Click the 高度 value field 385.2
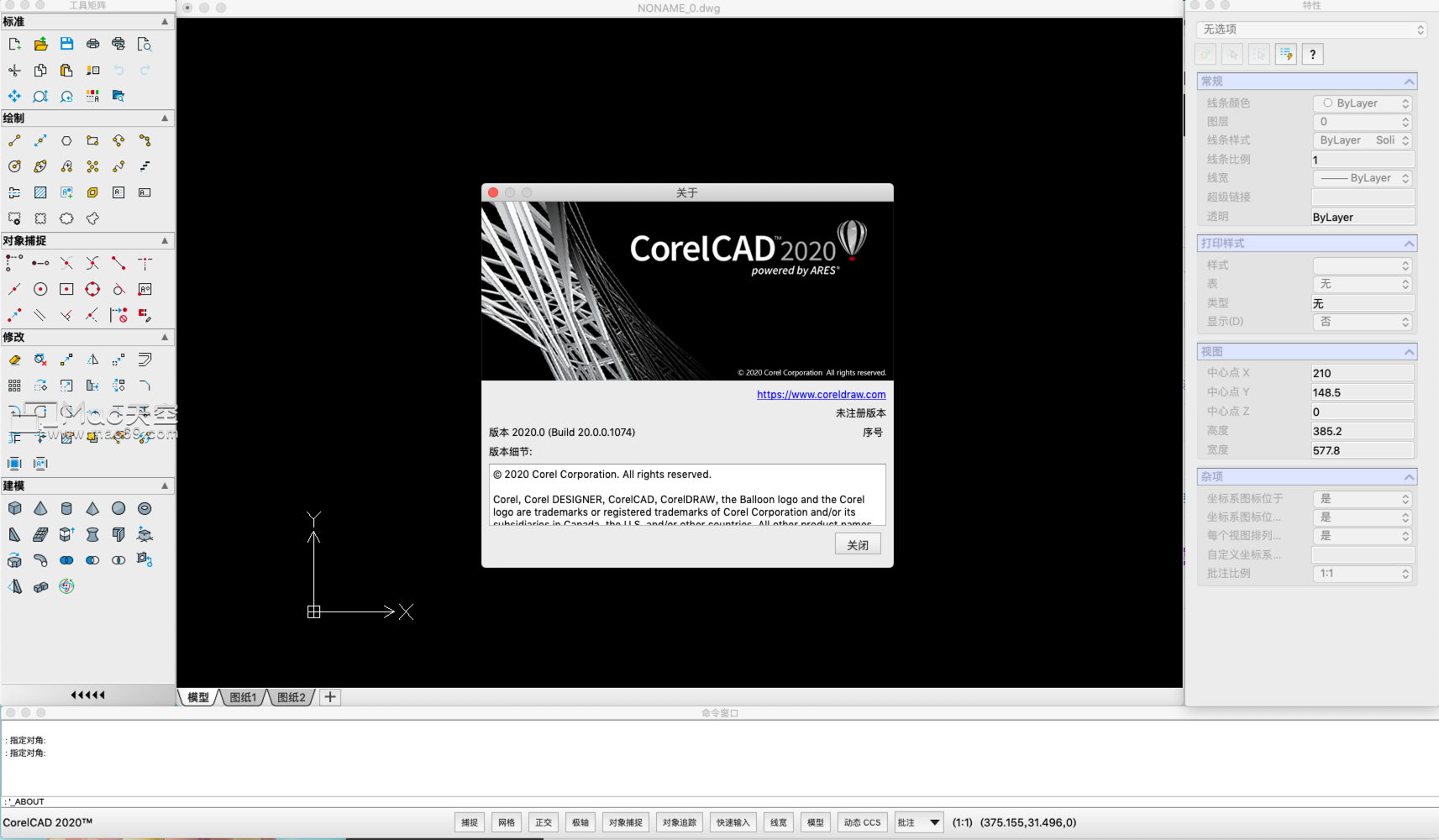Viewport: 1439px width, 840px height. 1363,431
